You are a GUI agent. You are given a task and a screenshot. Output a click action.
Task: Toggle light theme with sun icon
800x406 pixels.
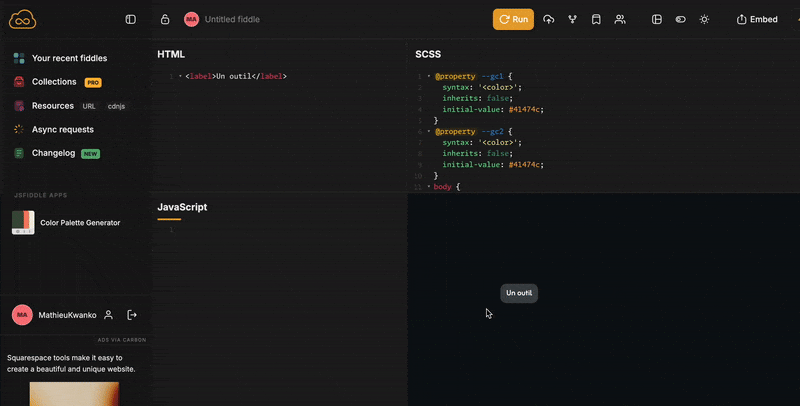pos(705,19)
